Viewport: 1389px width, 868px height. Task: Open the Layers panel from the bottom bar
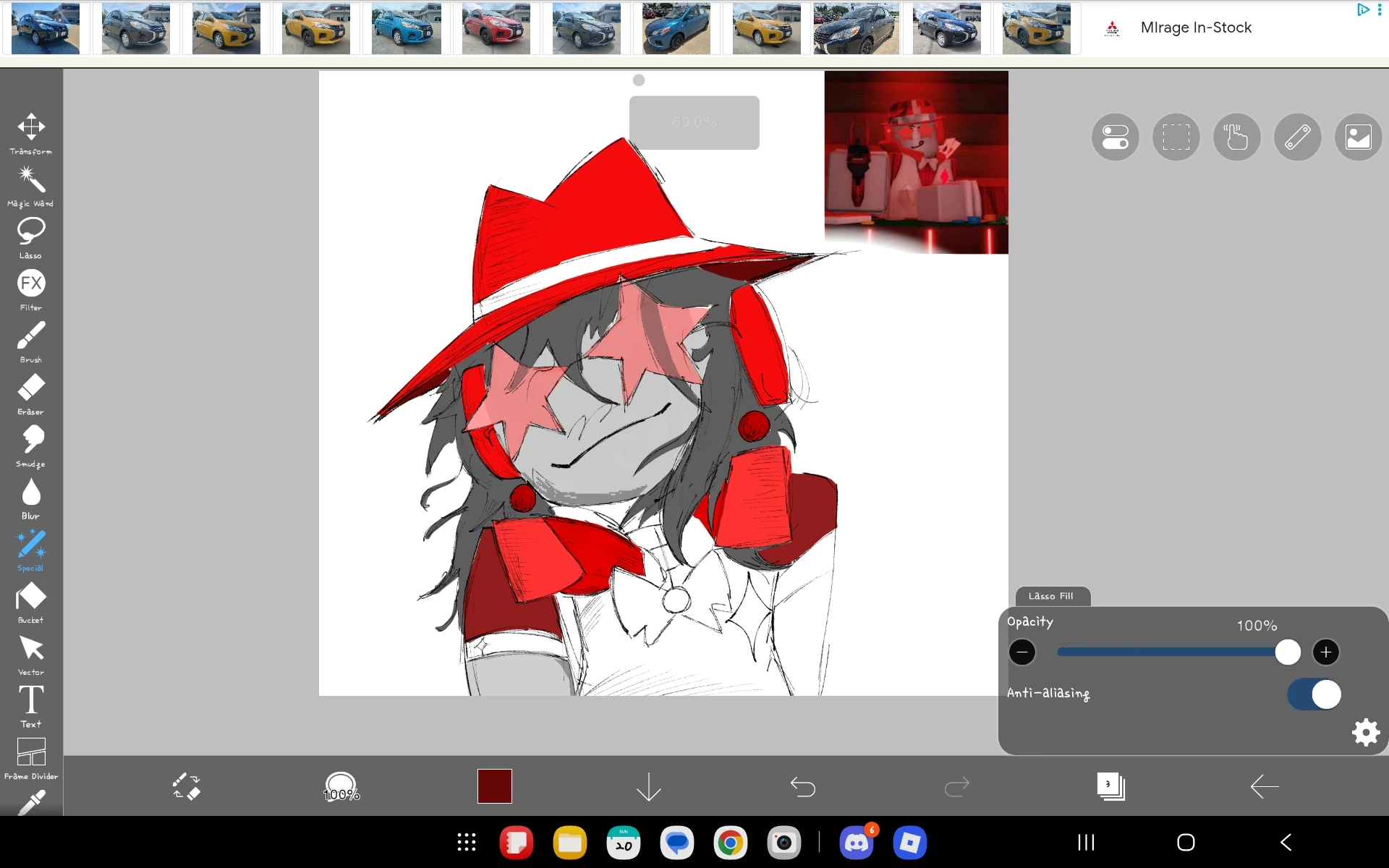[x=1111, y=786]
